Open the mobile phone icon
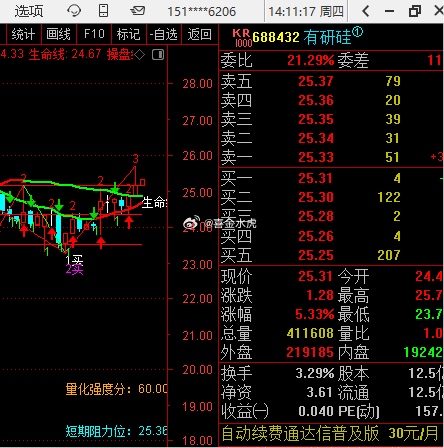444x448 pixels. click(104, 10)
